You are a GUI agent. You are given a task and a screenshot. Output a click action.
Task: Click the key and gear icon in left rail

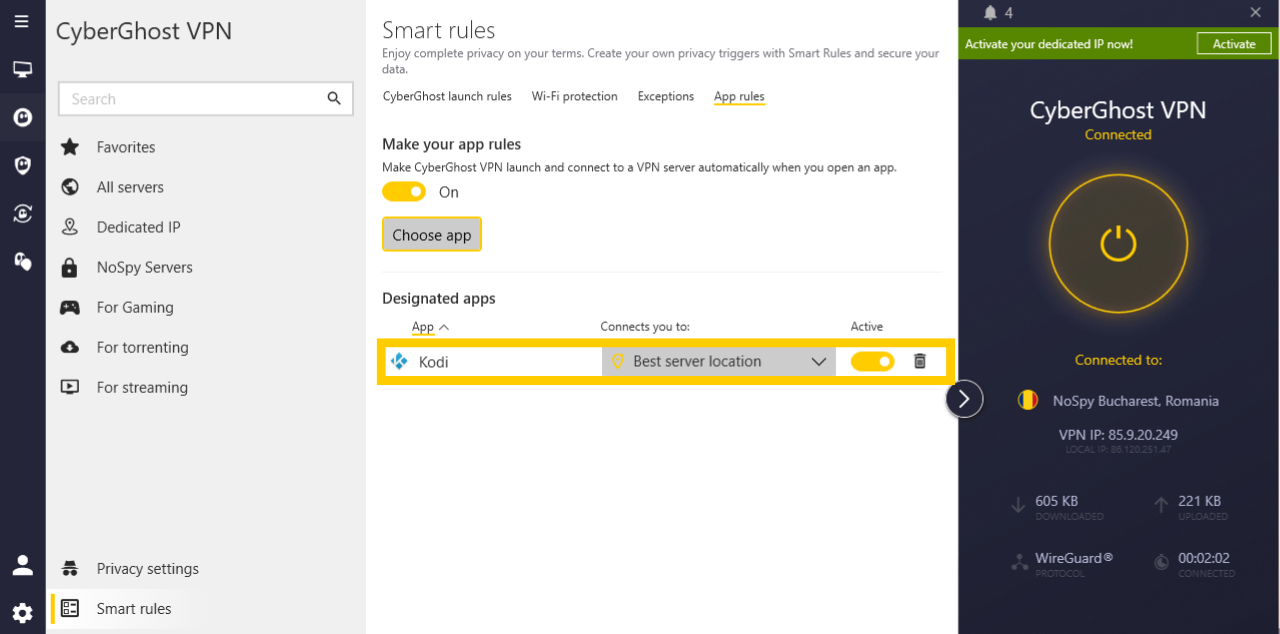point(22,261)
